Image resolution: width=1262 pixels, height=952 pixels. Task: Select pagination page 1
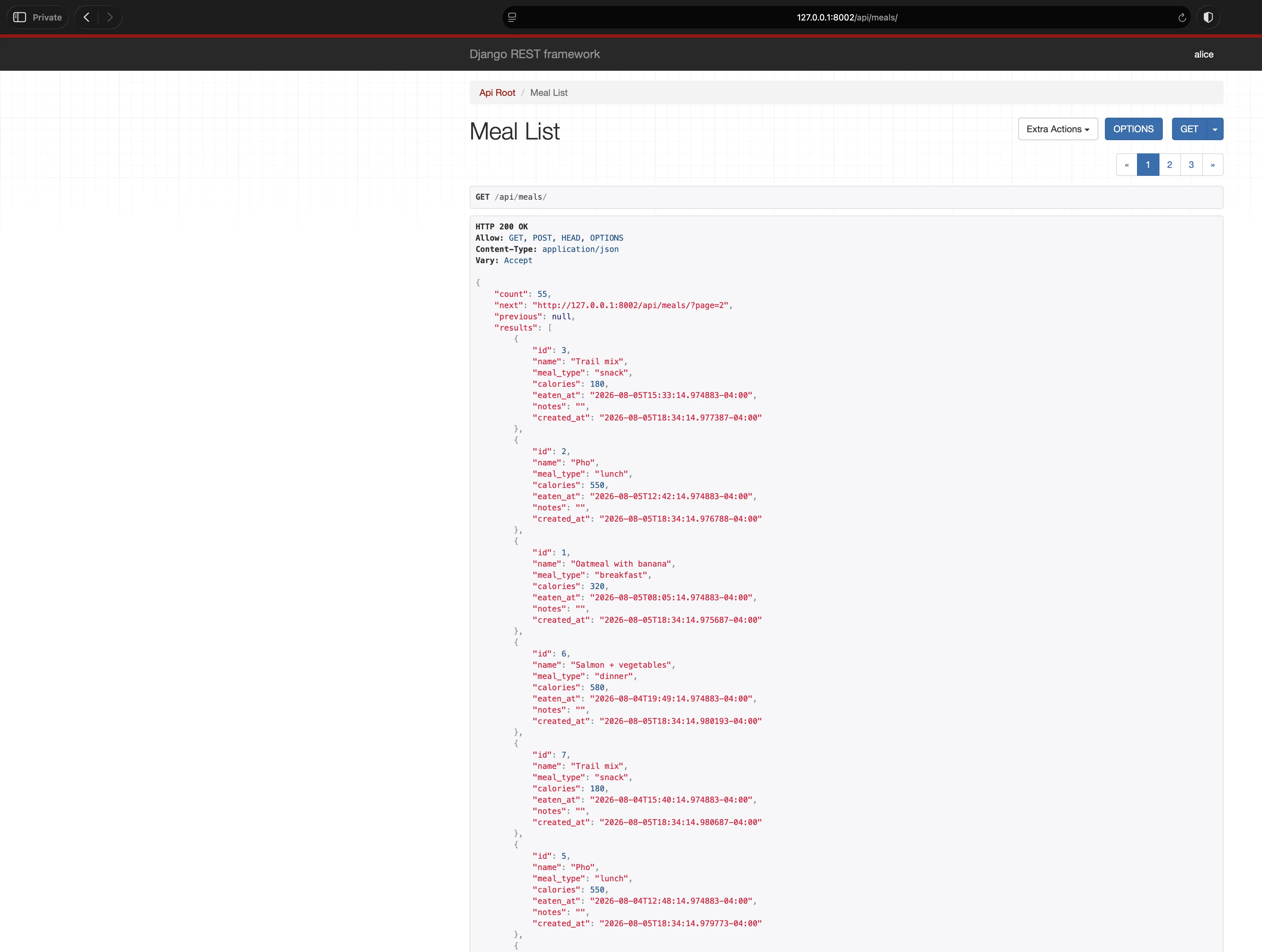click(x=1148, y=165)
